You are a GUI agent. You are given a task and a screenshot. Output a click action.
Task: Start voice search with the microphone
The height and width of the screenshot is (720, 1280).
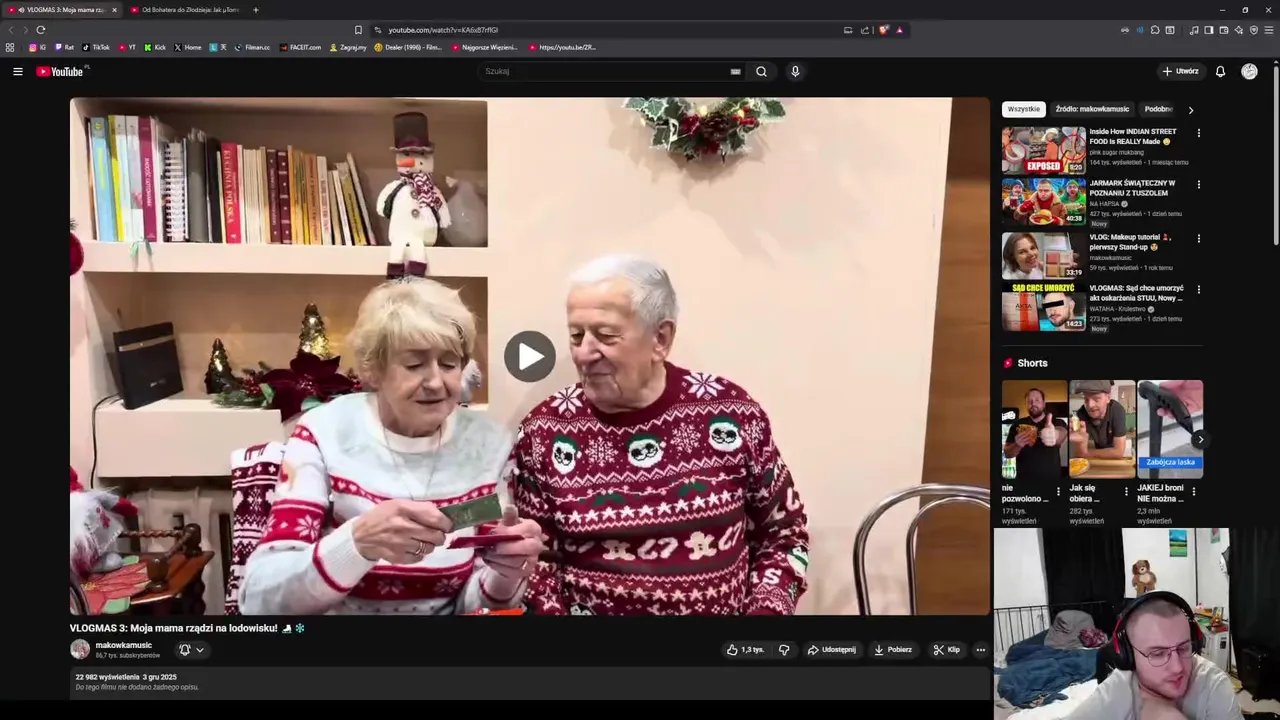pyautogui.click(x=795, y=71)
